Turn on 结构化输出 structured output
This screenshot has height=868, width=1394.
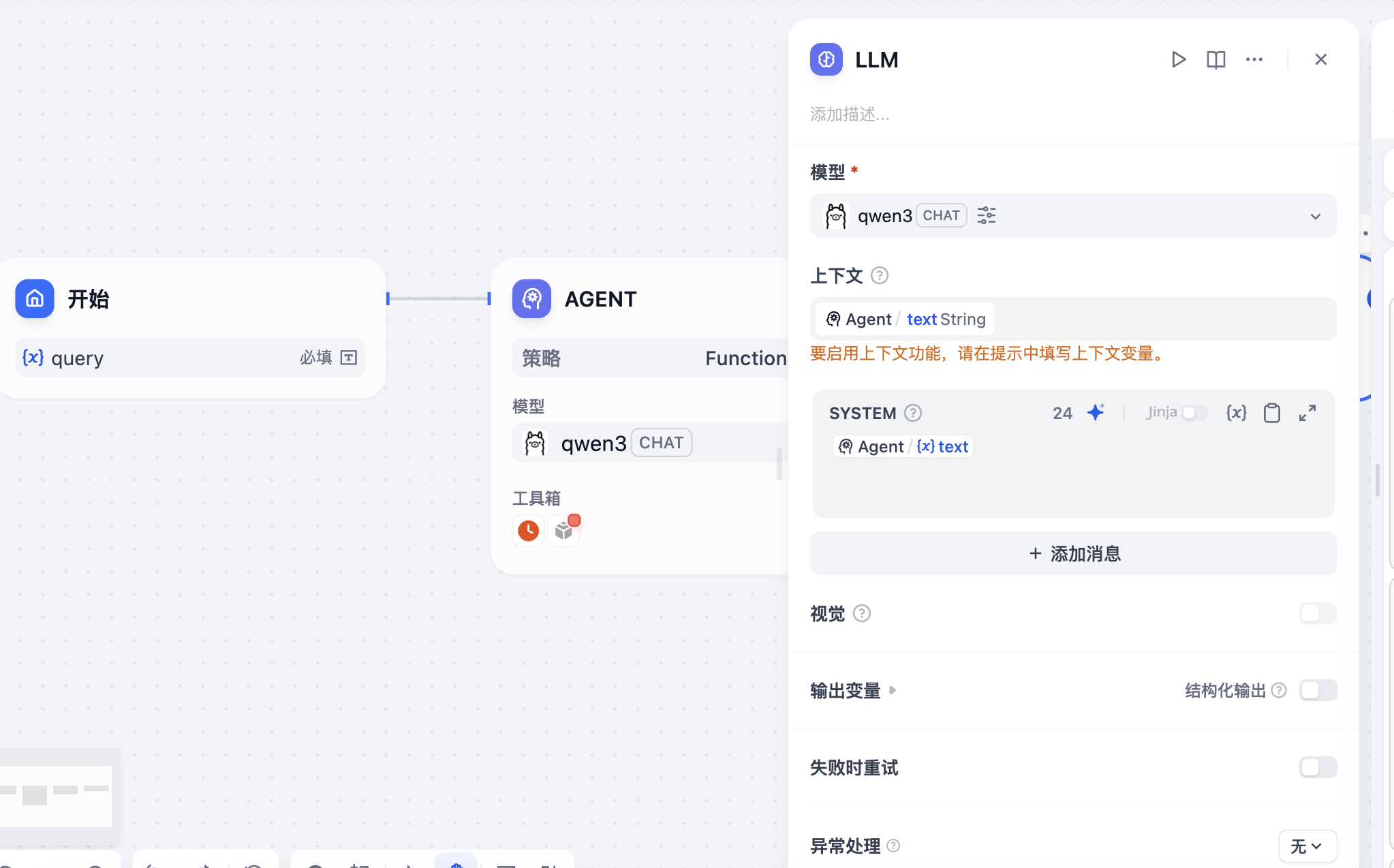pyautogui.click(x=1317, y=690)
